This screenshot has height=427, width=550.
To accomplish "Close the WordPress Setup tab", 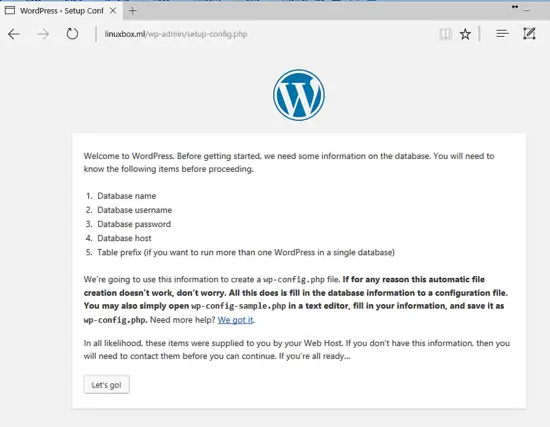I will point(113,11).
